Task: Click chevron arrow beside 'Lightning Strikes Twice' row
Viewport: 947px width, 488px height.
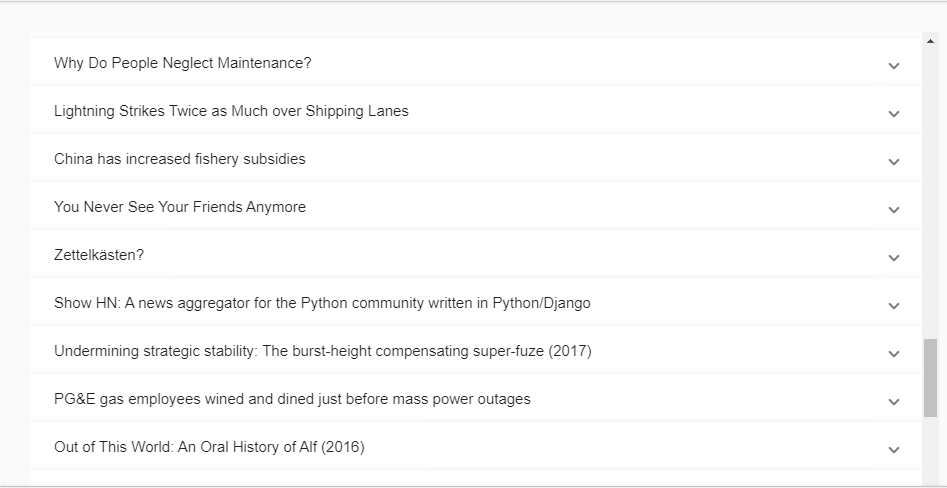Action: (x=893, y=114)
